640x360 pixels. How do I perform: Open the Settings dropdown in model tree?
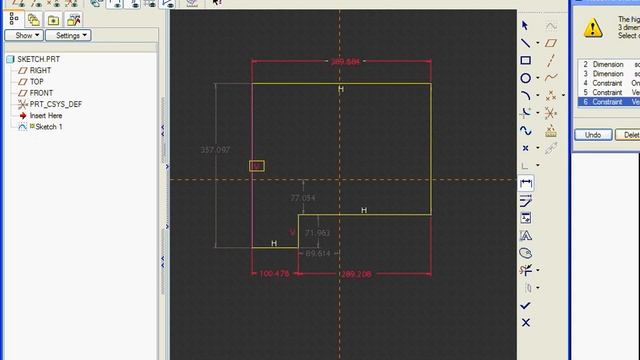[68, 36]
